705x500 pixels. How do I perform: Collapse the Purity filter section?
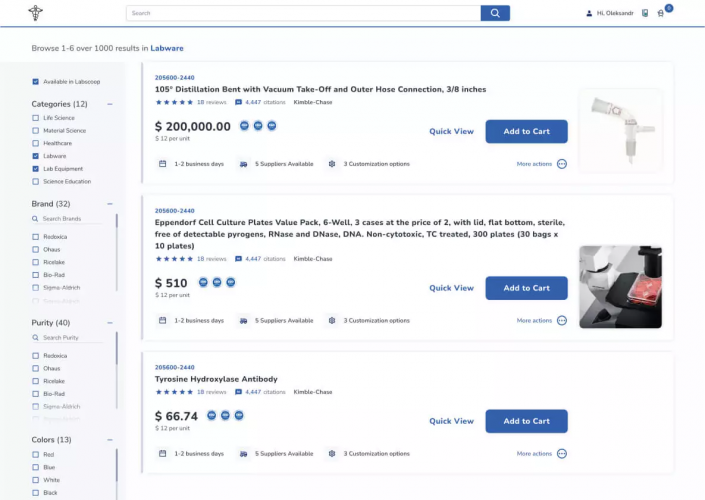(110, 322)
